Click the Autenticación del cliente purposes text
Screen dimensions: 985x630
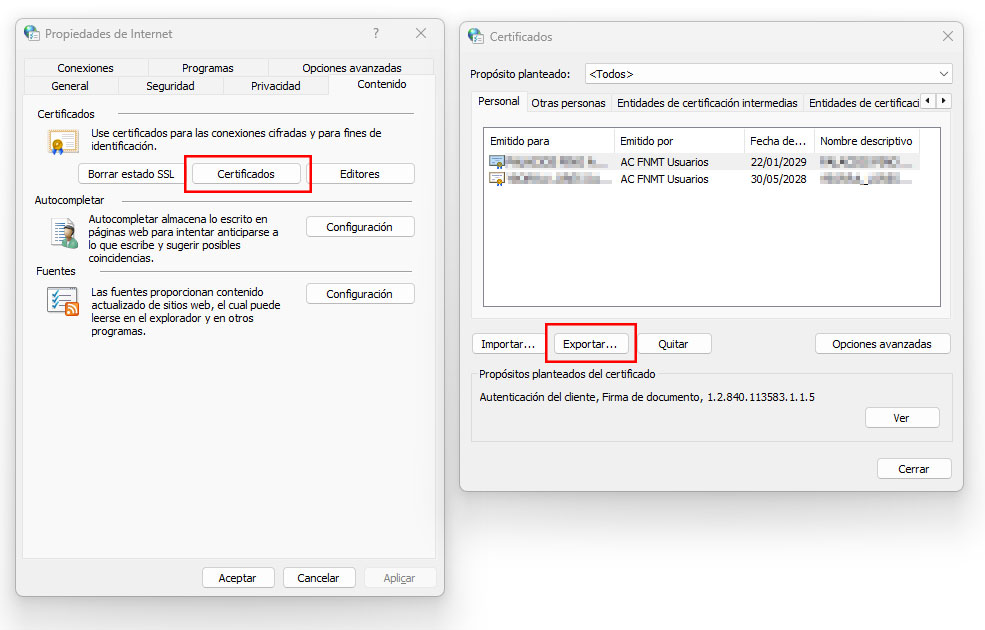[646, 397]
